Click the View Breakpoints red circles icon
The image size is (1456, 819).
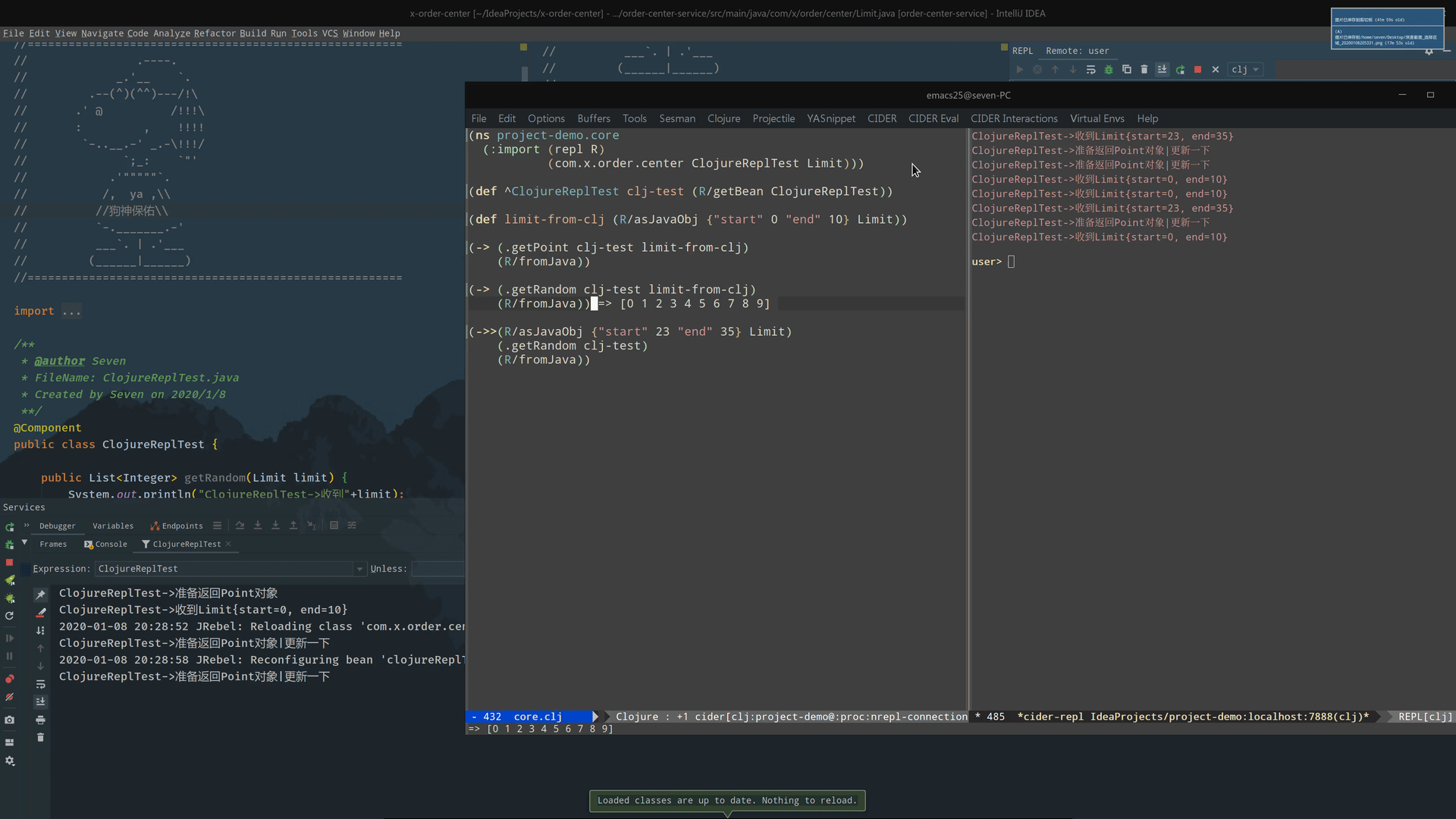click(x=9, y=679)
